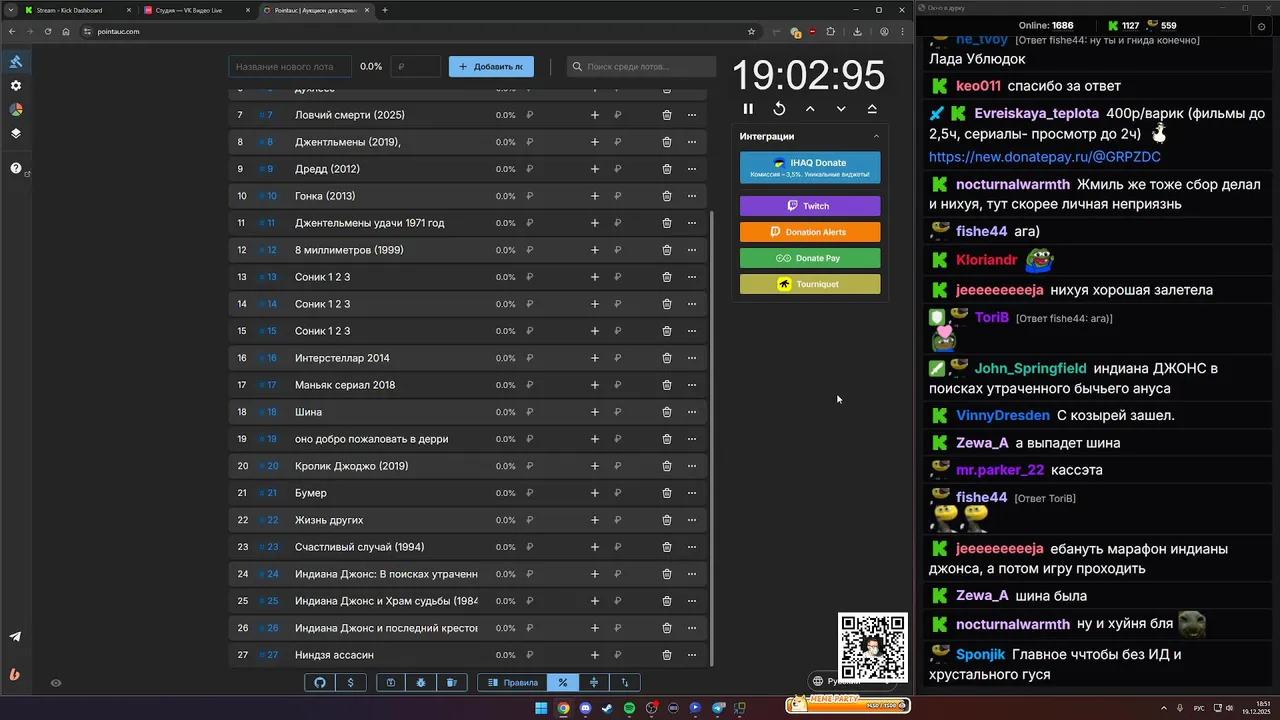This screenshot has width=1280, height=720.
Task: Connect IHAQ Donate integration
Action: 810,168
